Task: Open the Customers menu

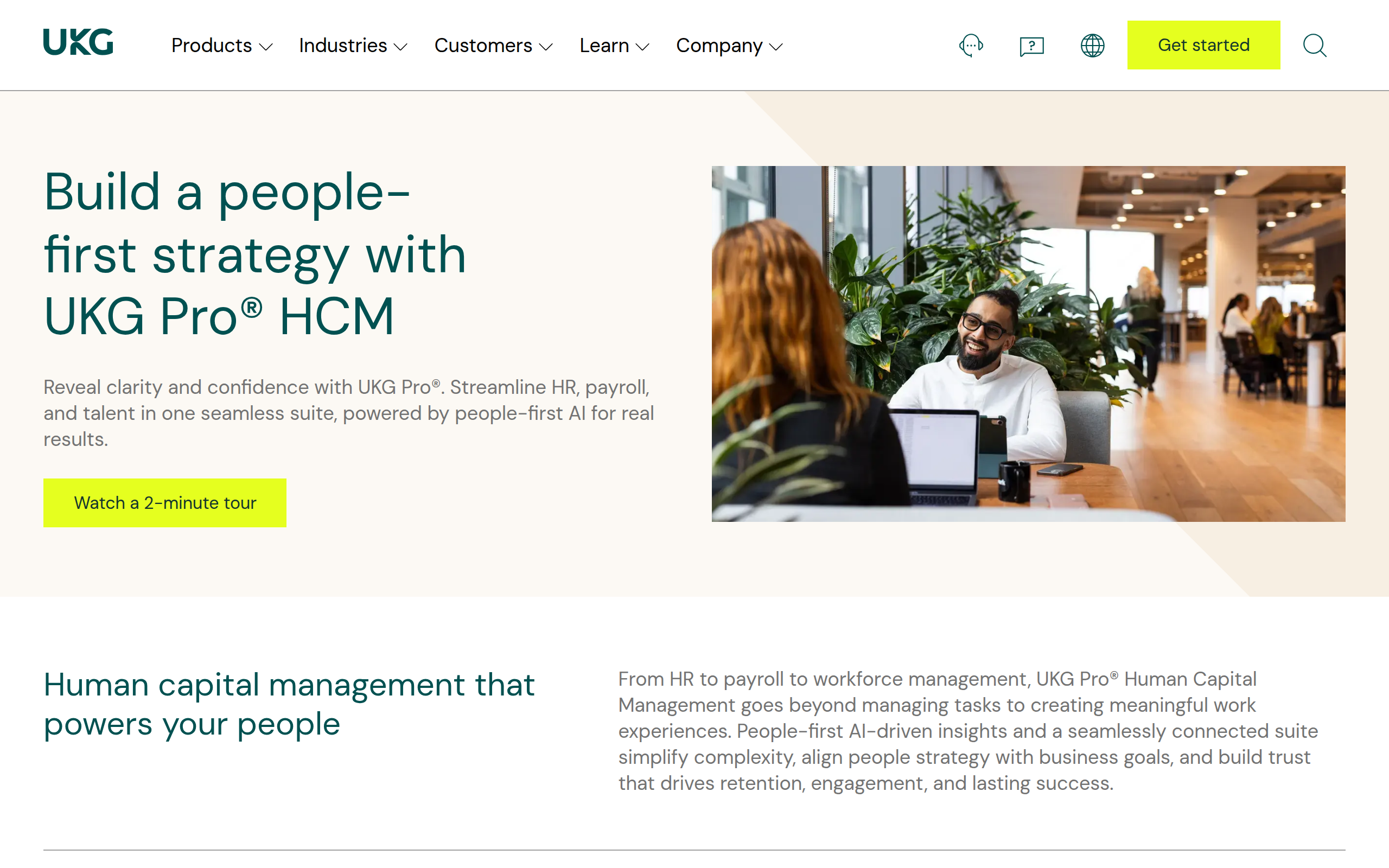Action: click(x=494, y=46)
